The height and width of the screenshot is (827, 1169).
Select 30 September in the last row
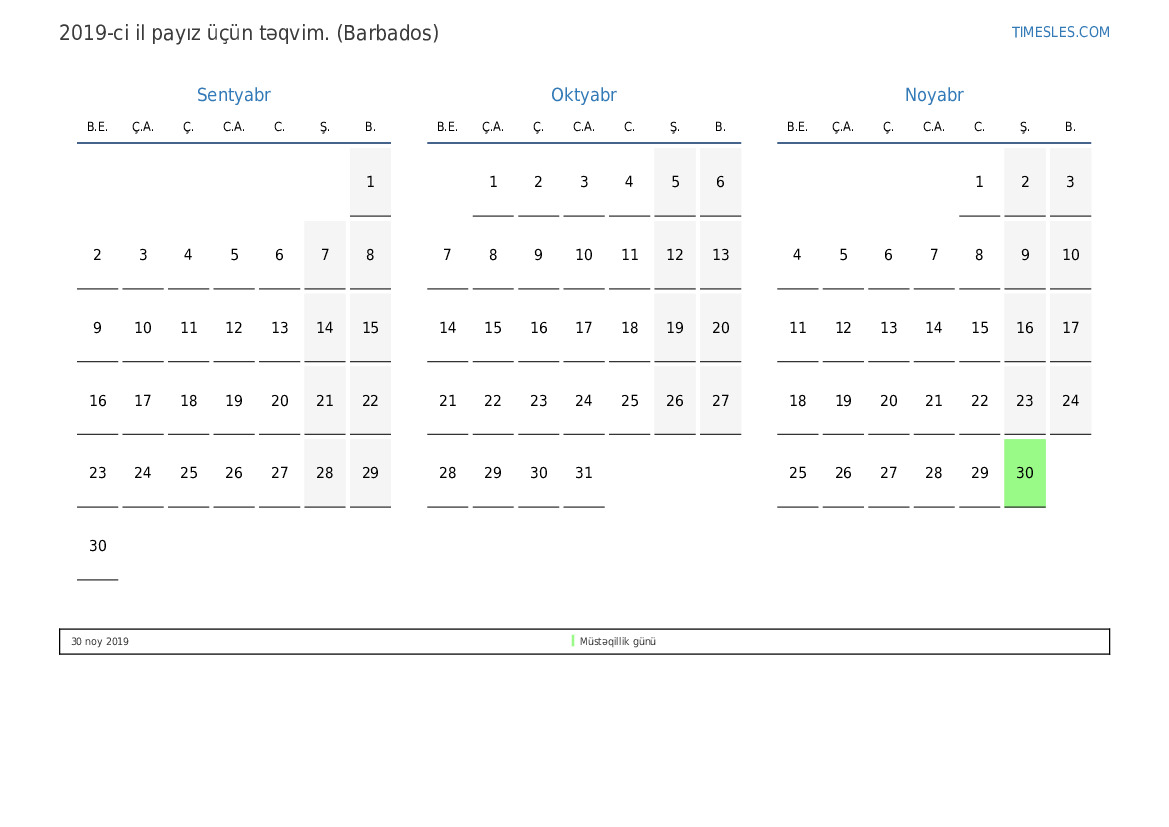click(97, 546)
